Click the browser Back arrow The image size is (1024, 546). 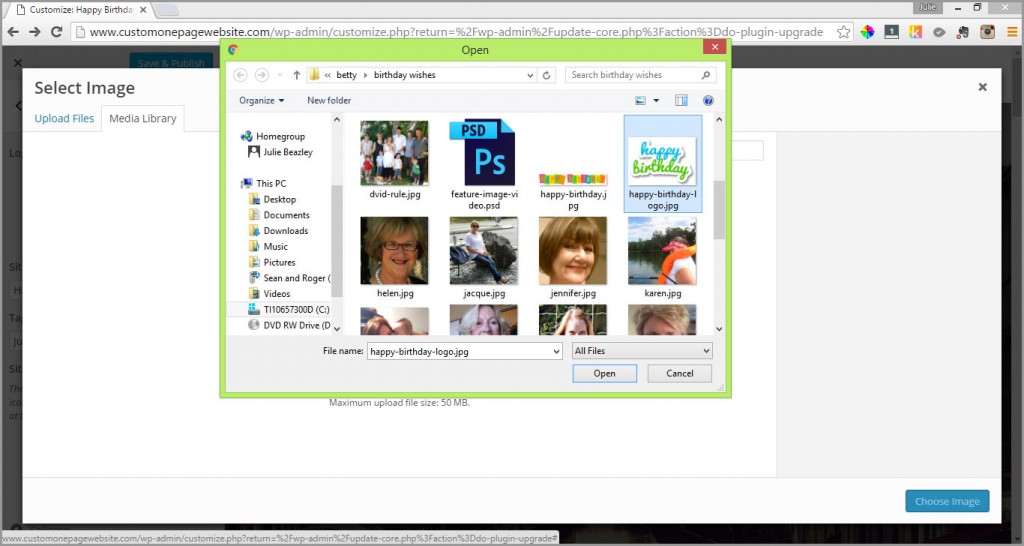coord(13,31)
